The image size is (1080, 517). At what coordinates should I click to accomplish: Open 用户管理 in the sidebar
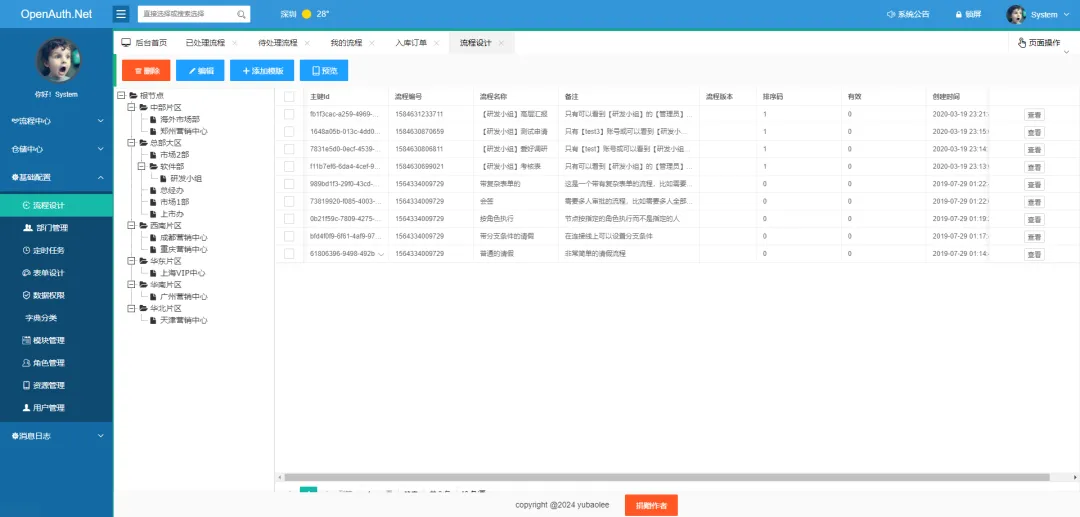(x=47, y=408)
